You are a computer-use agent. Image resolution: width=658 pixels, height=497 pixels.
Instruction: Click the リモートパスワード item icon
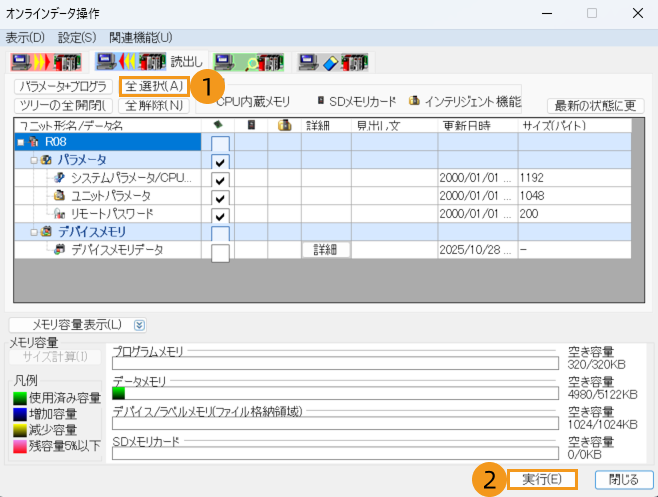pyautogui.click(x=59, y=214)
